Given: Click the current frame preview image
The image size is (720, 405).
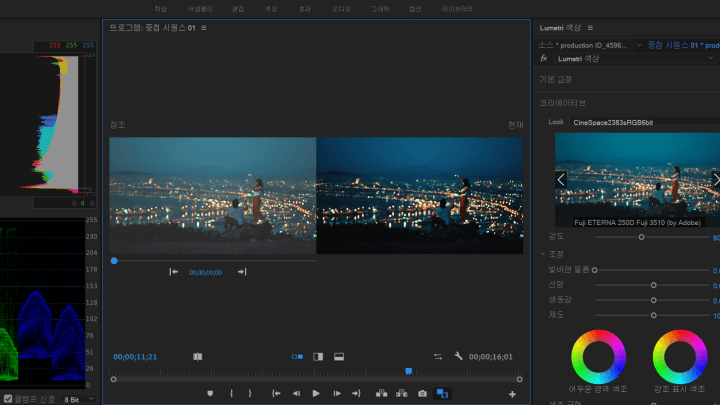Looking at the screenshot, I should click(420, 196).
